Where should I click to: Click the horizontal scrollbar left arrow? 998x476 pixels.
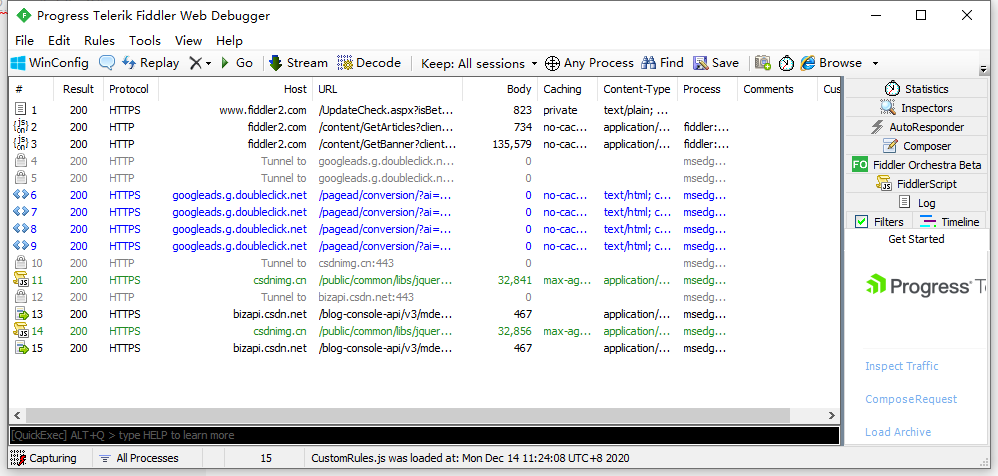click(x=17, y=415)
